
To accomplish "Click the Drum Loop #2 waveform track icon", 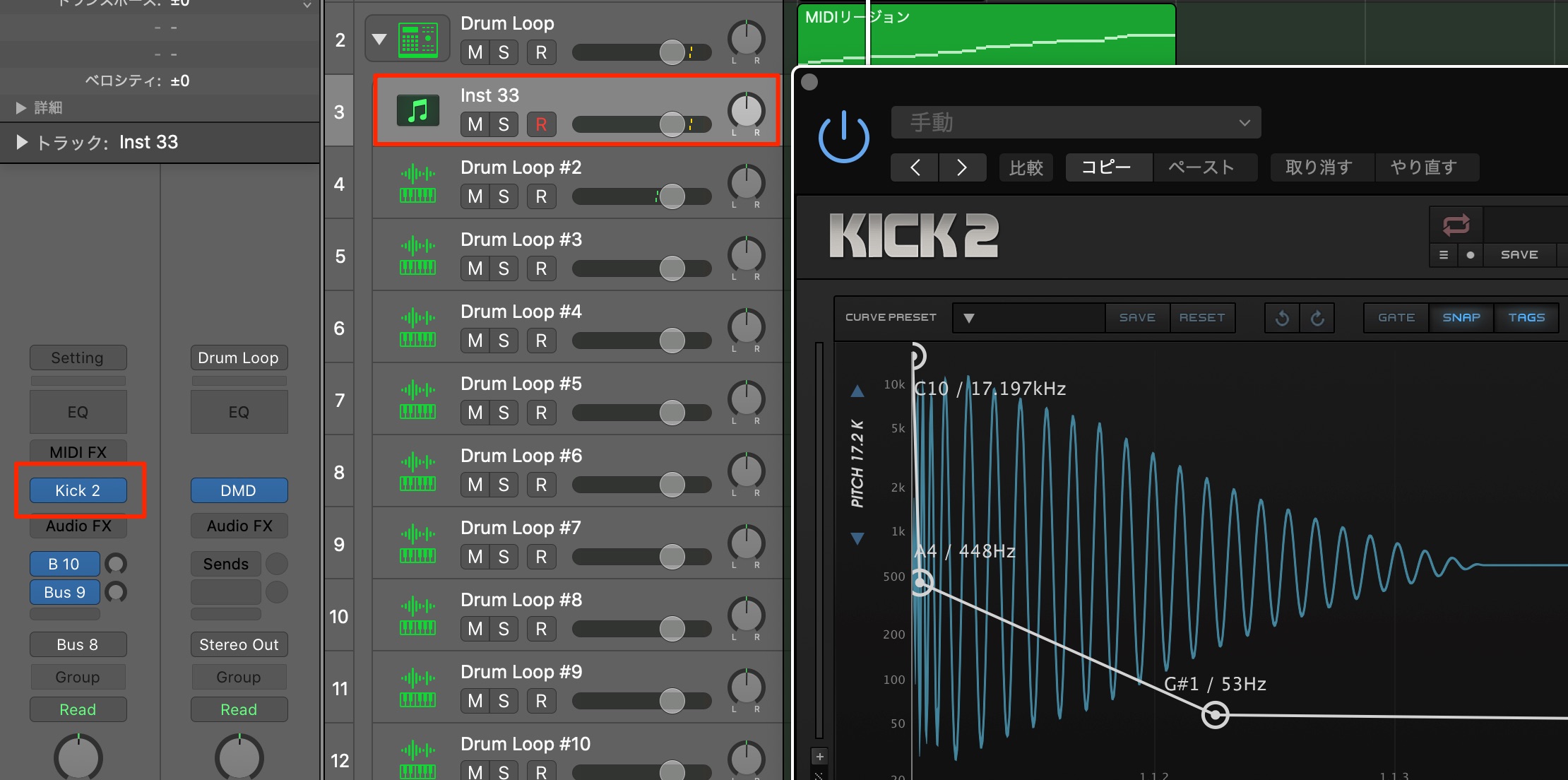I will [418, 183].
